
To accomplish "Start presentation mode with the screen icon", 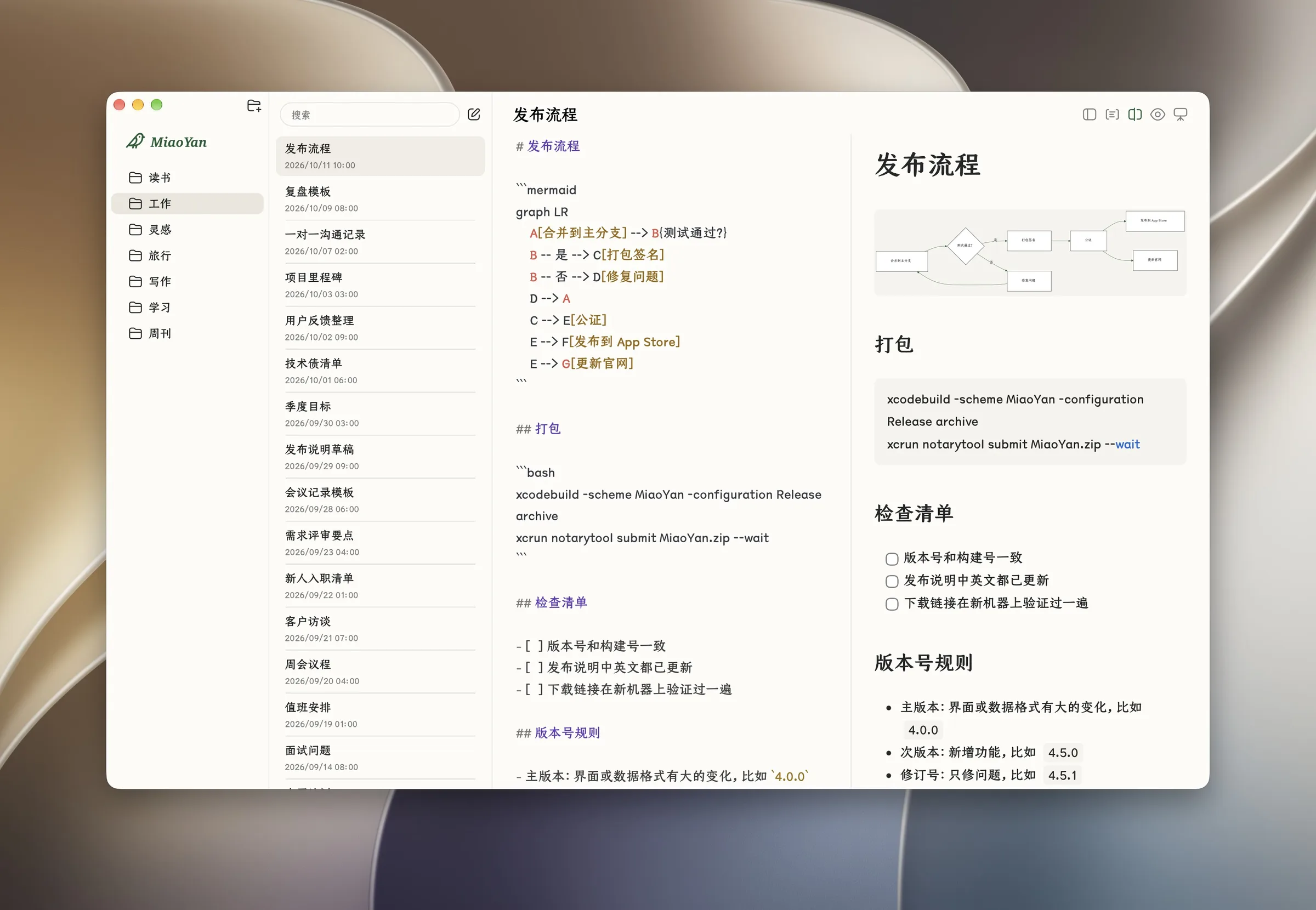I will click(1181, 115).
